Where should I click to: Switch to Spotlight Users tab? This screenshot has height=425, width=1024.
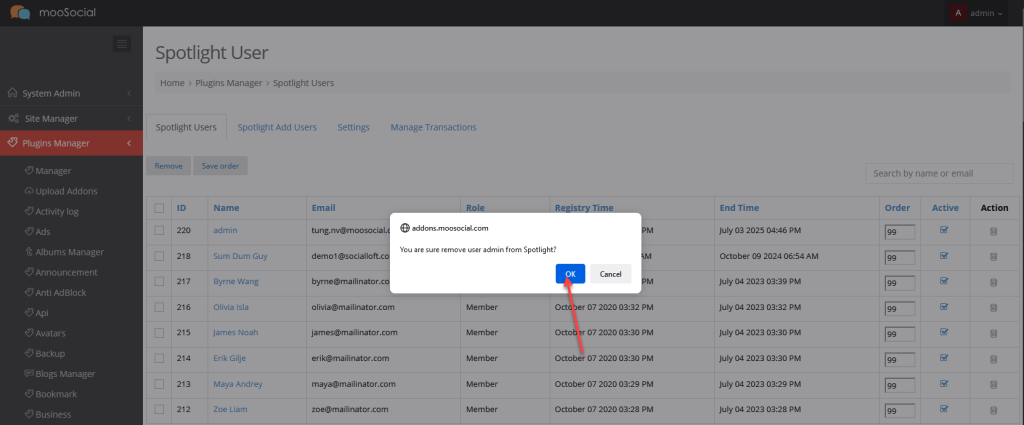pyautogui.click(x=186, y=127)
